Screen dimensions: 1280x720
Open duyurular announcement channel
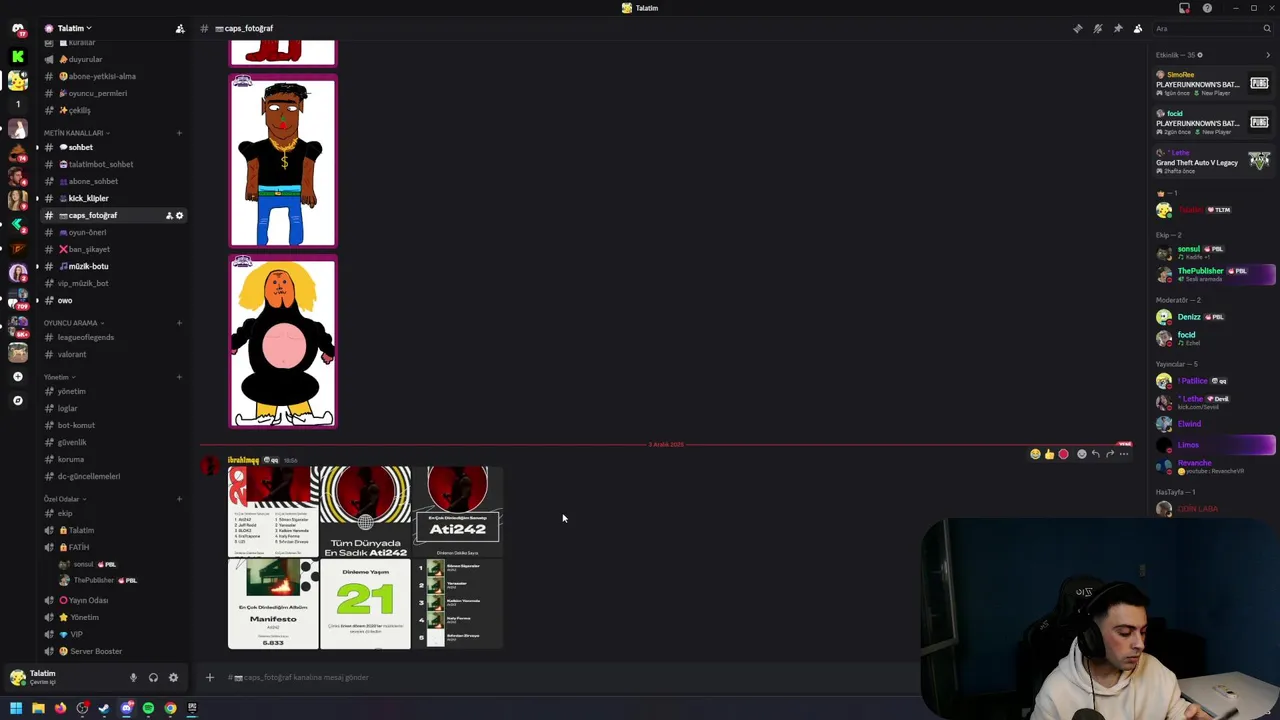(113, 59)
